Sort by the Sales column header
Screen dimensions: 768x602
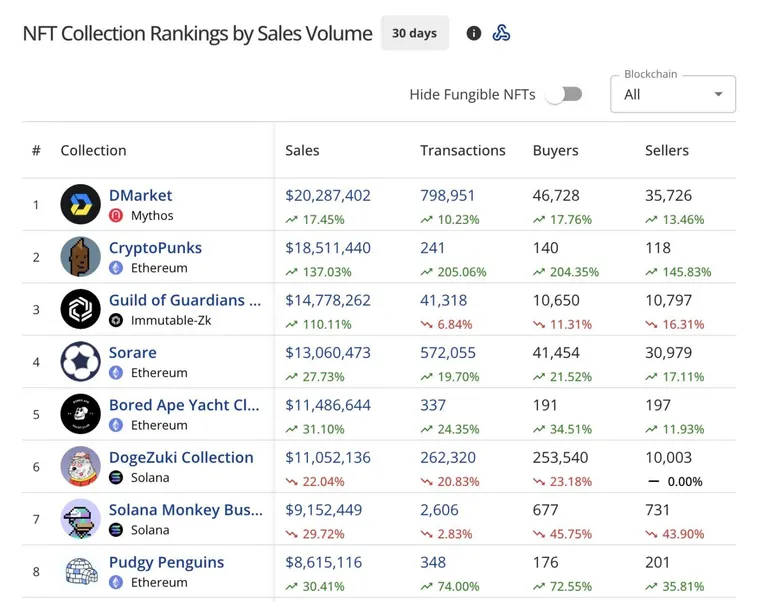(302, 150)
